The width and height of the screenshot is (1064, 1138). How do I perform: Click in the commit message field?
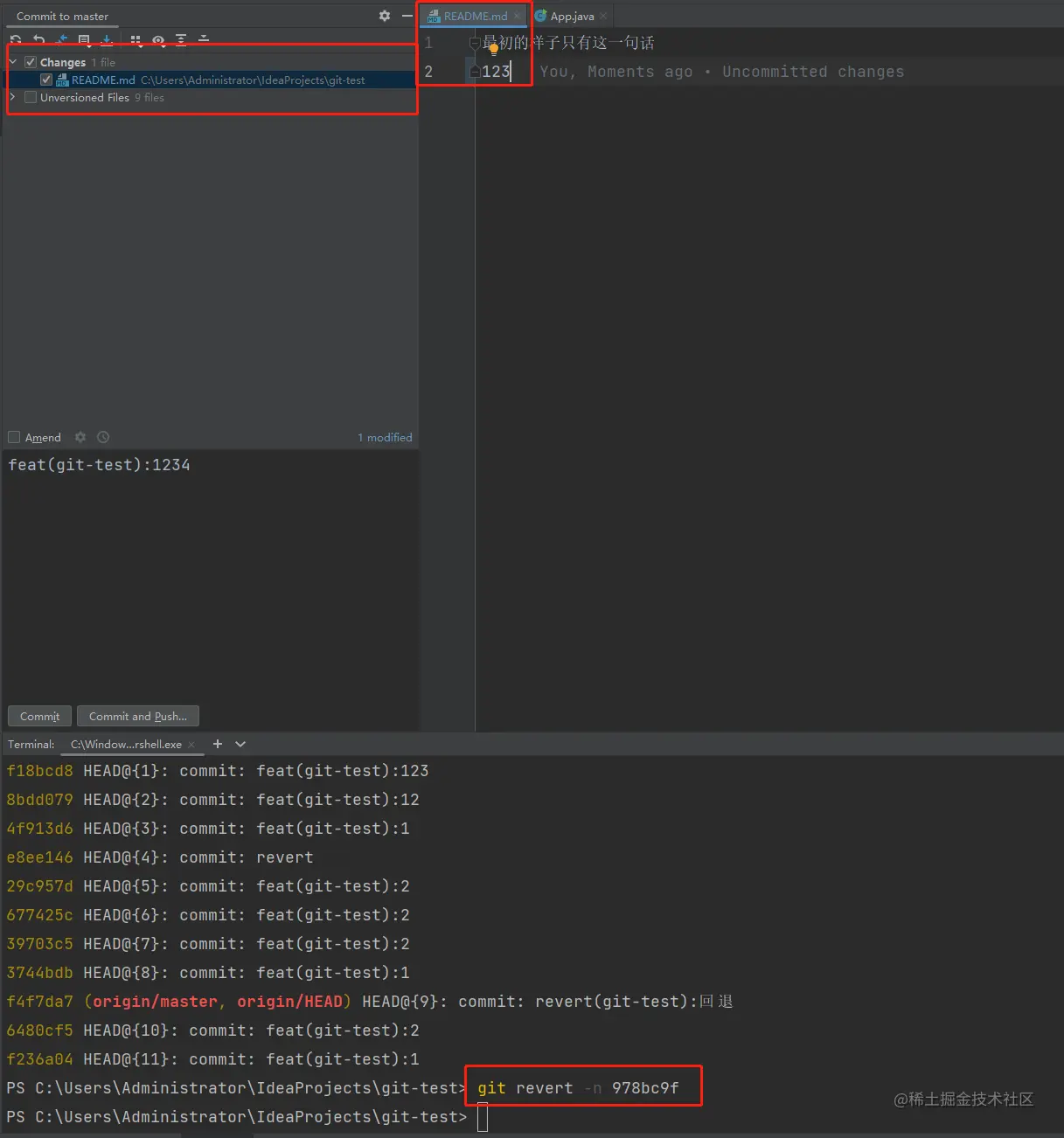click(210, 577)
